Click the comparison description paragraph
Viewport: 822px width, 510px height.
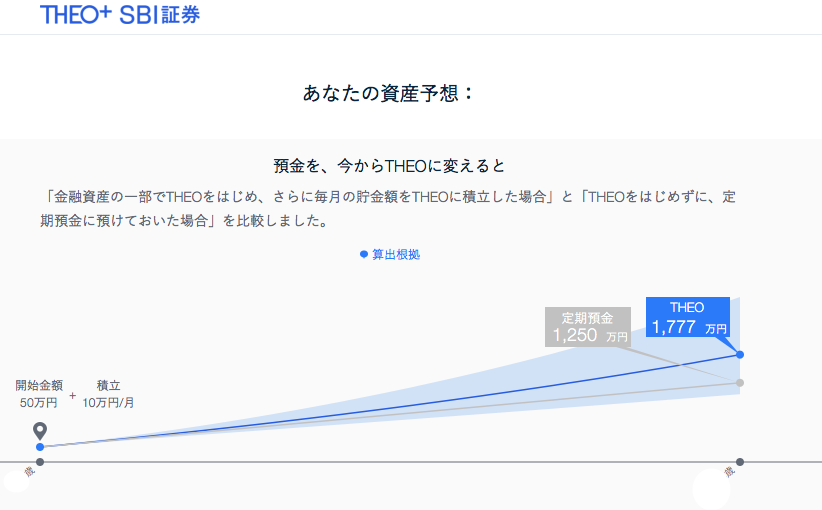point(388,209)
